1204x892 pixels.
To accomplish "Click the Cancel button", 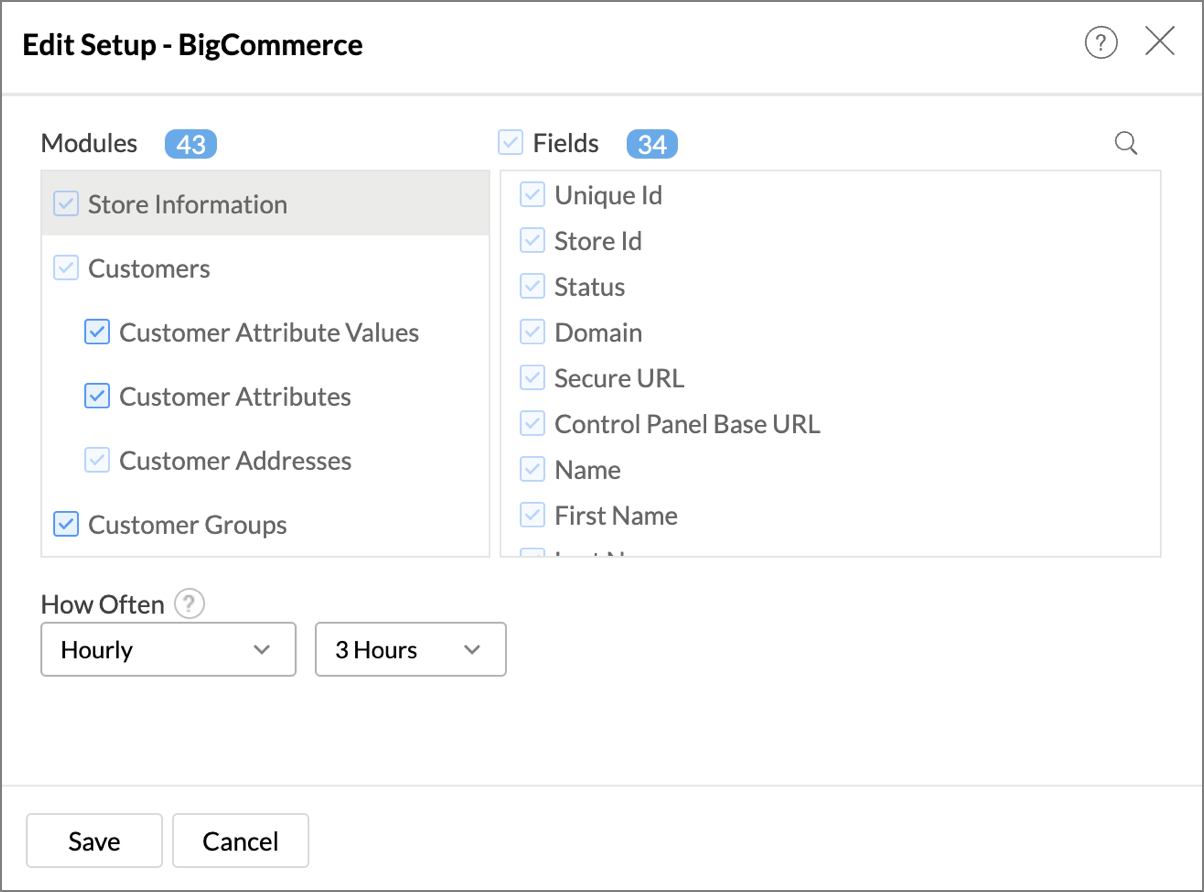I will point(240,841).
